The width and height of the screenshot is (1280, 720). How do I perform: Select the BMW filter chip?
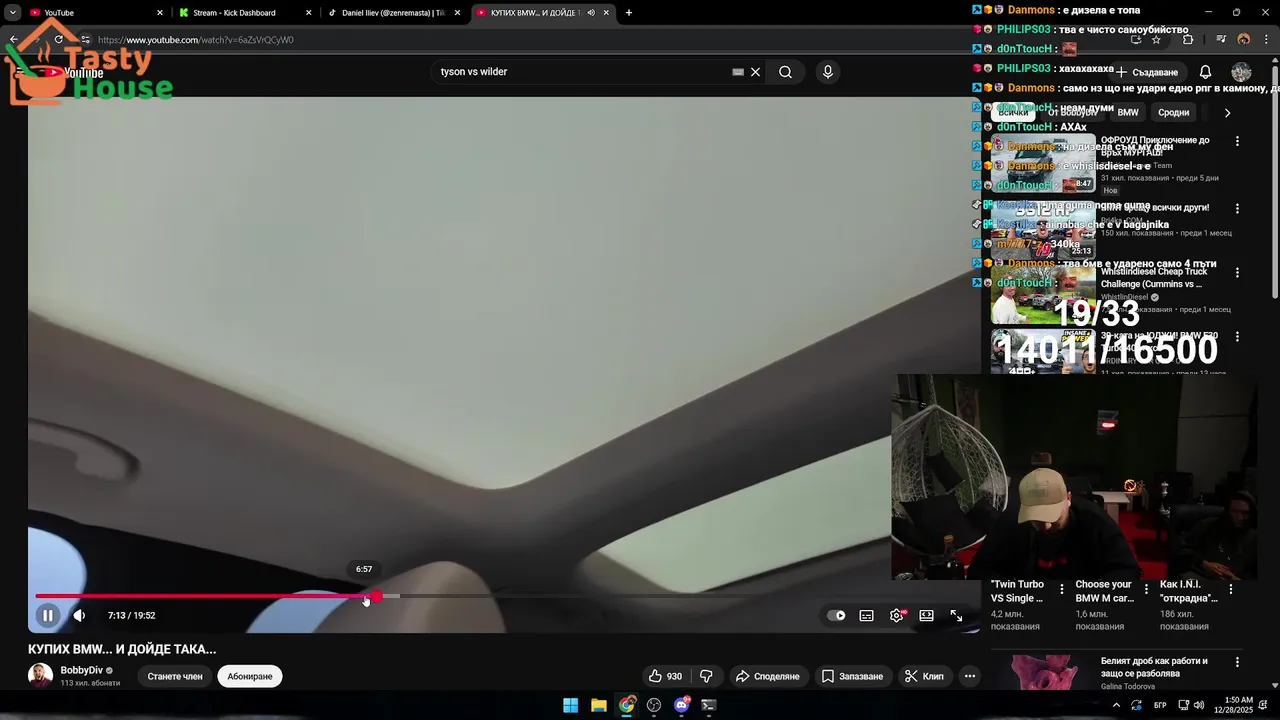(x=1128, y=113)
